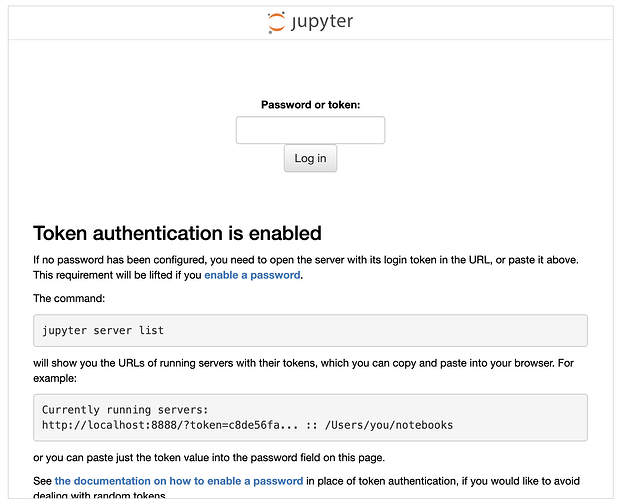Image resolution: width=617 pixels, height=499 pixels.
Task: Click the 'dealing with random tokens' text line
Action: tap(99, 495)
